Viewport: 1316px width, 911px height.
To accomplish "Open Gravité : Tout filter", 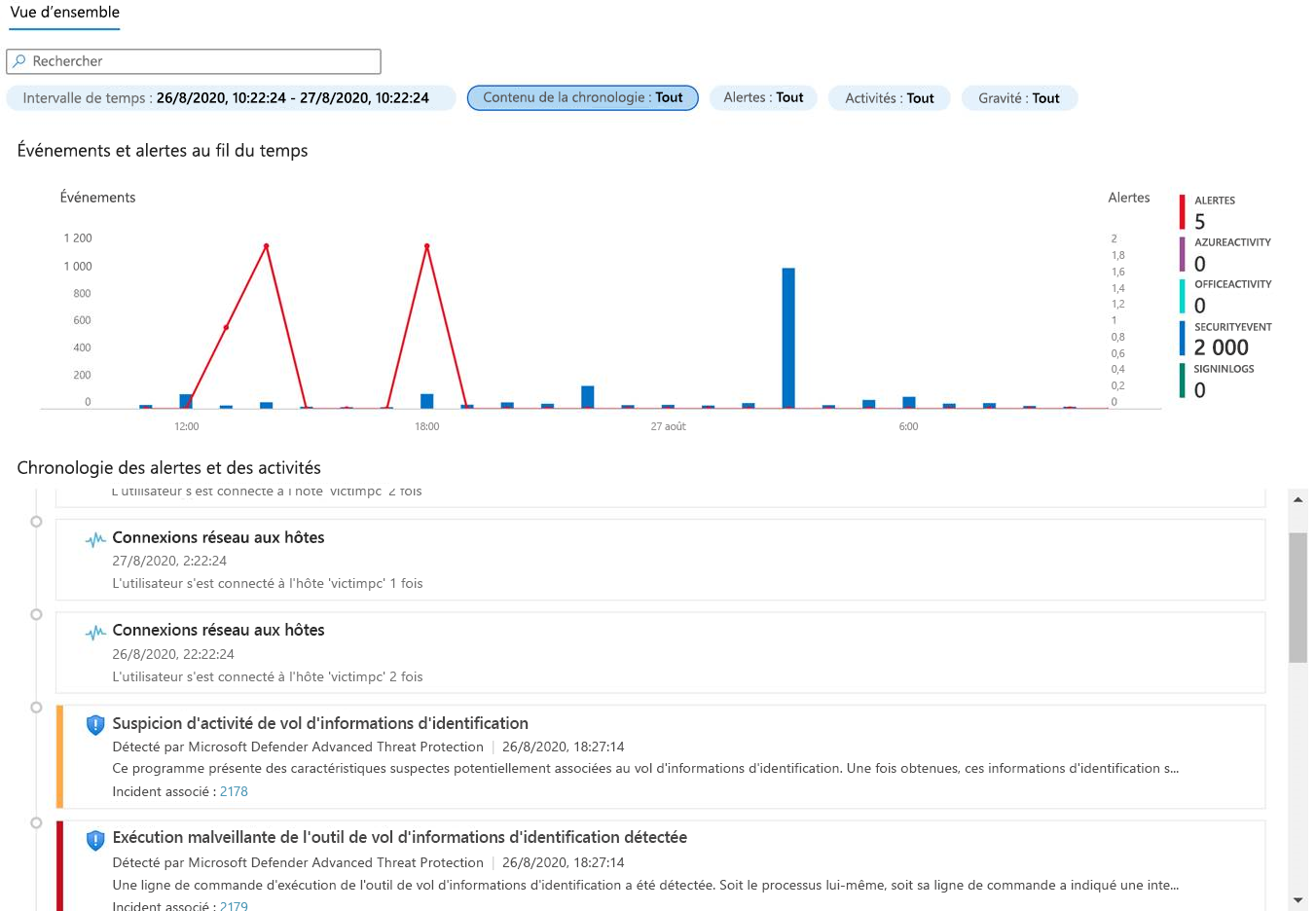I will point(1019,98).
